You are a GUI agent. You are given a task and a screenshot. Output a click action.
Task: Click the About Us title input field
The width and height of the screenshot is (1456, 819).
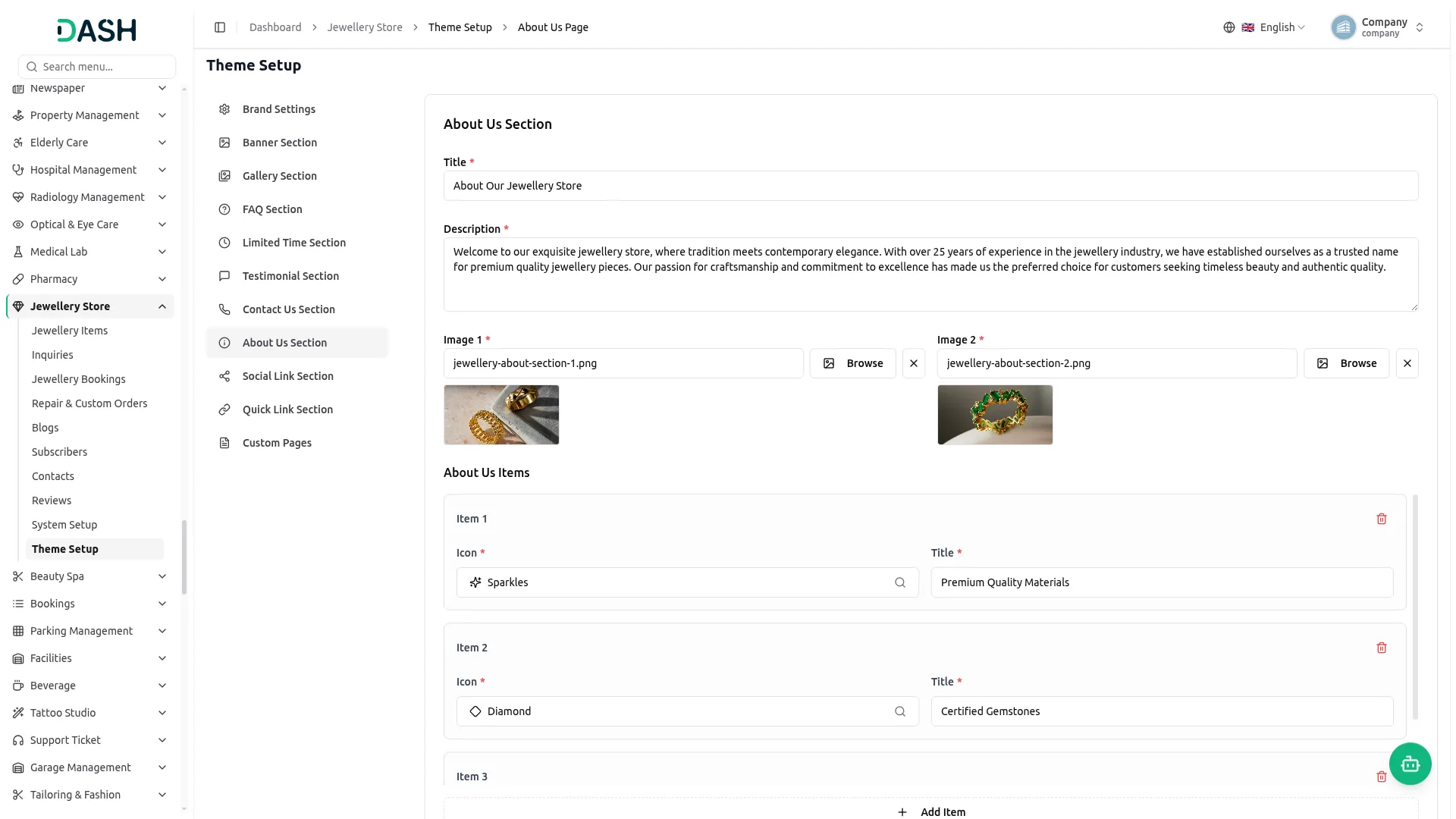pyautogui.click(x=930, y=186)
